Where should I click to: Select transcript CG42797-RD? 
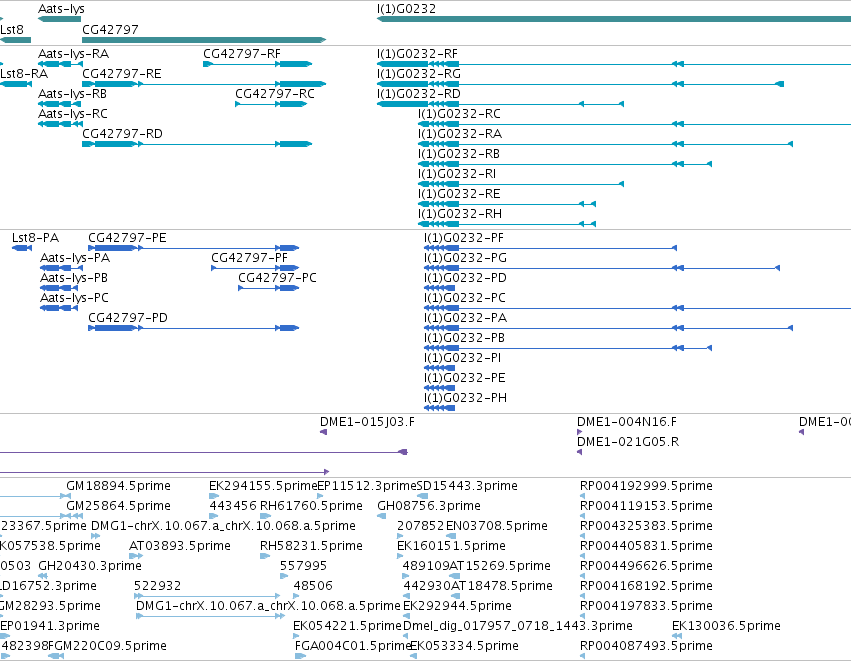(197, 144)
